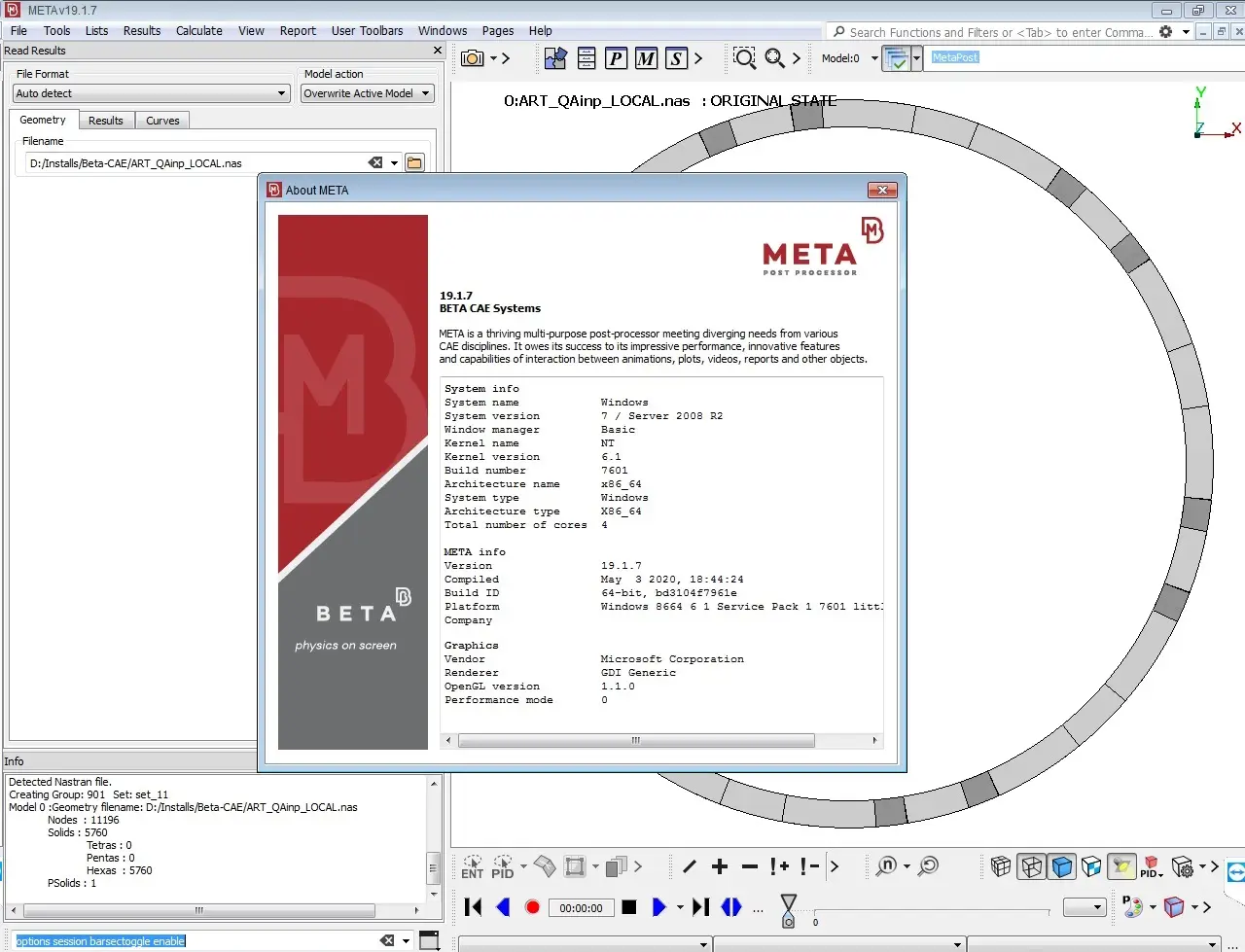Click the window layout checkmark icon
This screenshot has height=952, width=1245.
[x=897, y=58]
